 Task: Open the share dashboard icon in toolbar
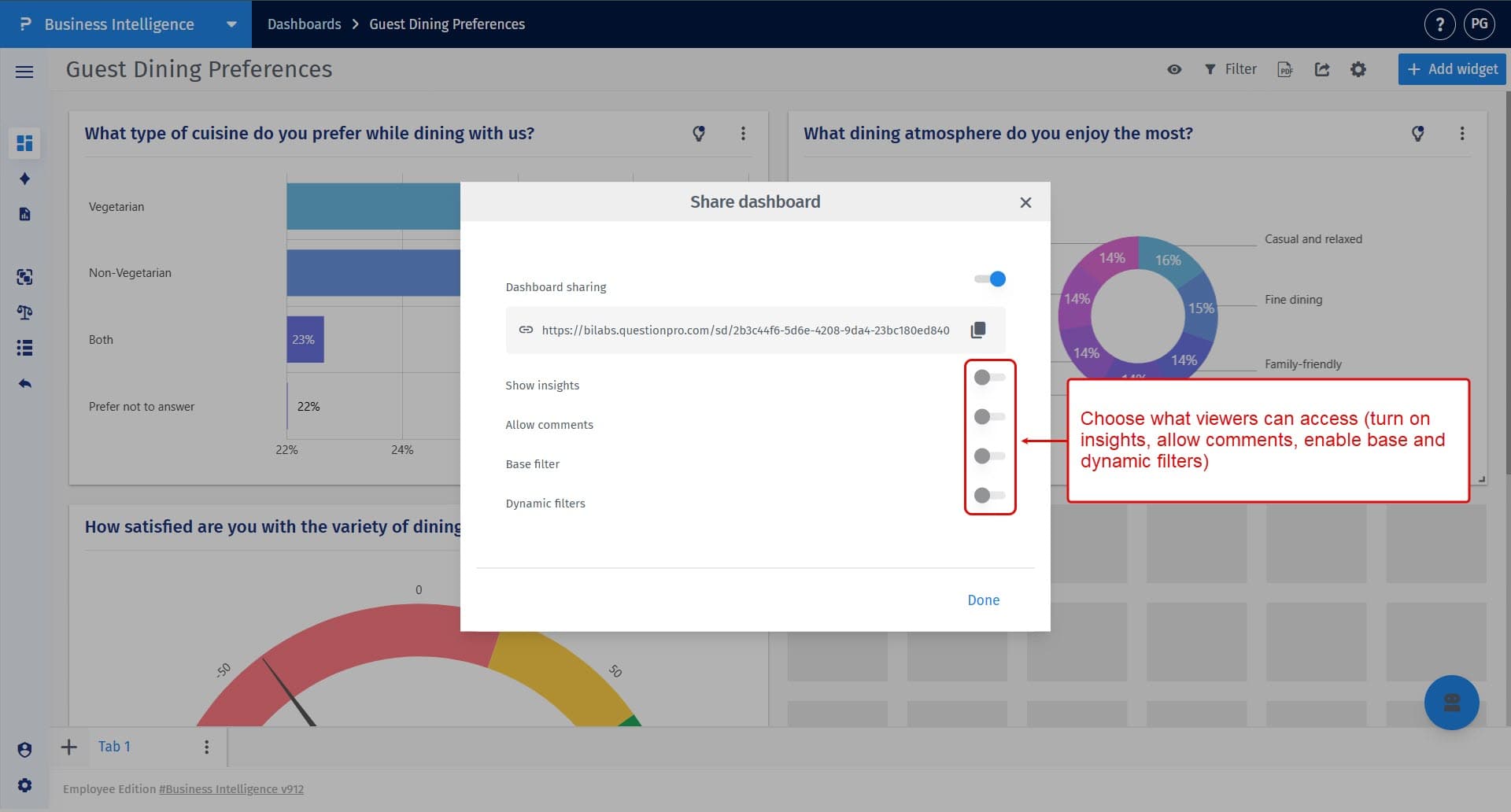click(x=1322, y=69)
